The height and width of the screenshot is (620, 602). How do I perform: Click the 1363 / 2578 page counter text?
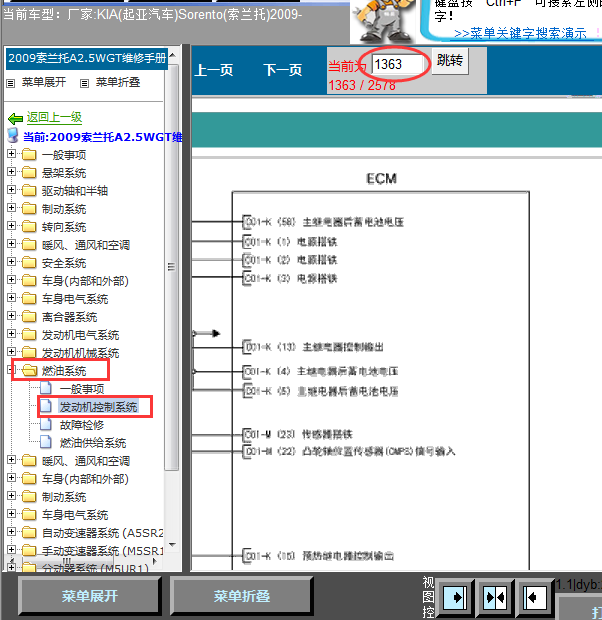click(362, 85)
